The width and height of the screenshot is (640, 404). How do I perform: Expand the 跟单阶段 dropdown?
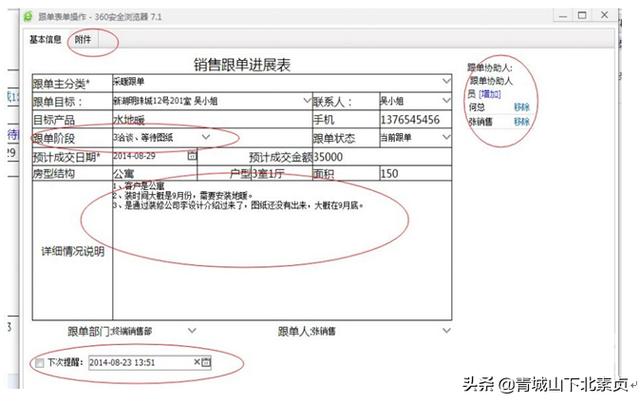[206, 137]
